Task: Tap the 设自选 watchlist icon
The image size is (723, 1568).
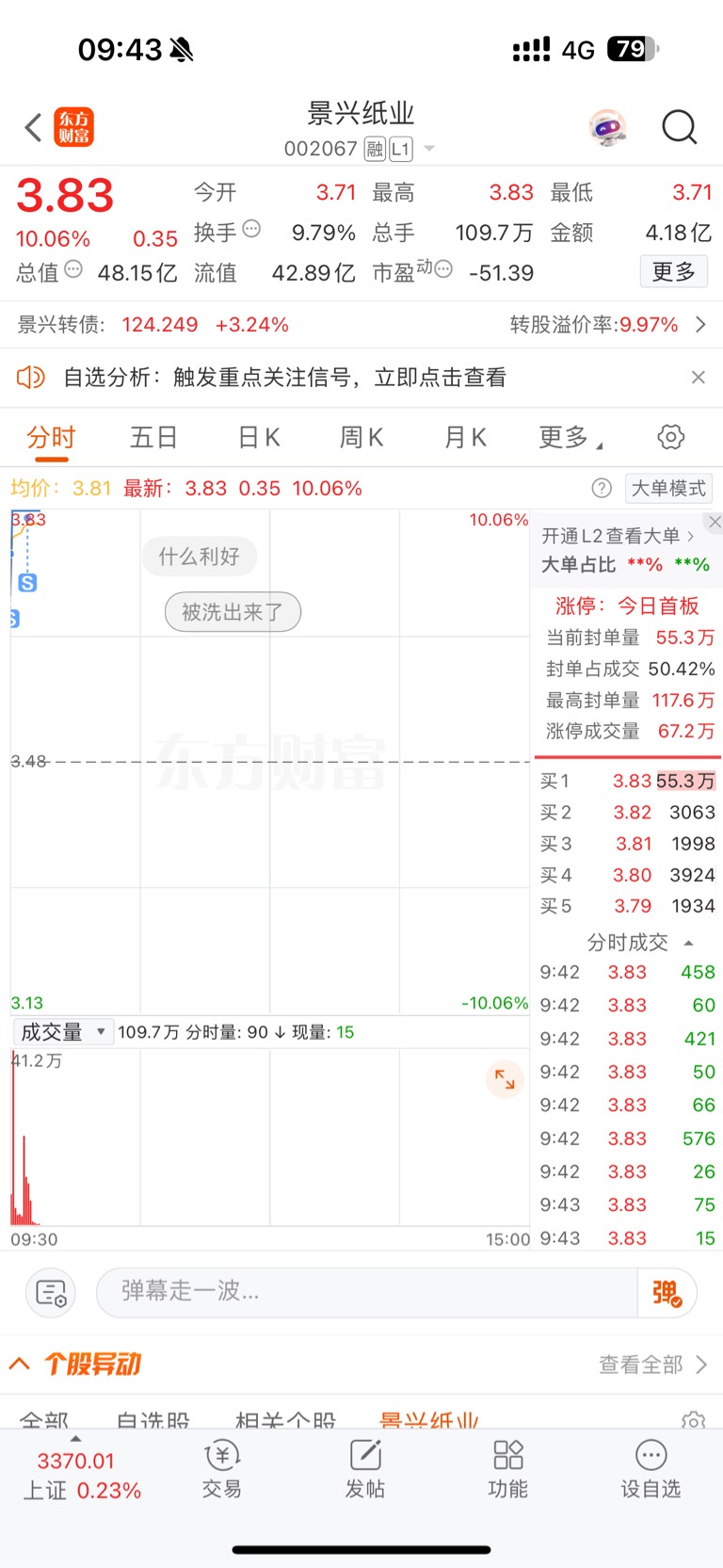Action: 651,1469
